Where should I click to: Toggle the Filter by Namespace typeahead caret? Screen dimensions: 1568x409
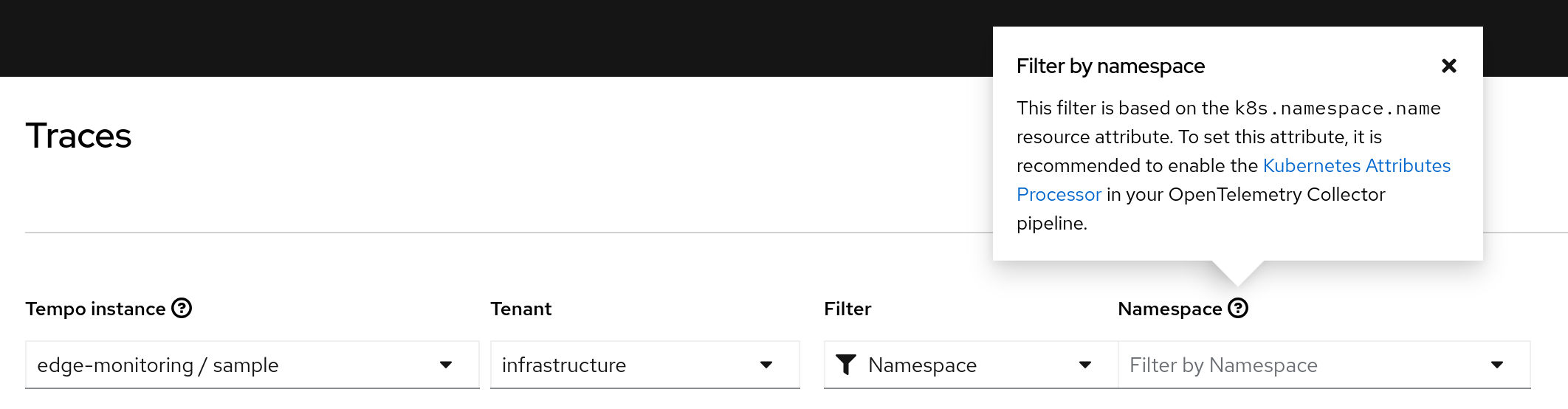(1497, 365)
